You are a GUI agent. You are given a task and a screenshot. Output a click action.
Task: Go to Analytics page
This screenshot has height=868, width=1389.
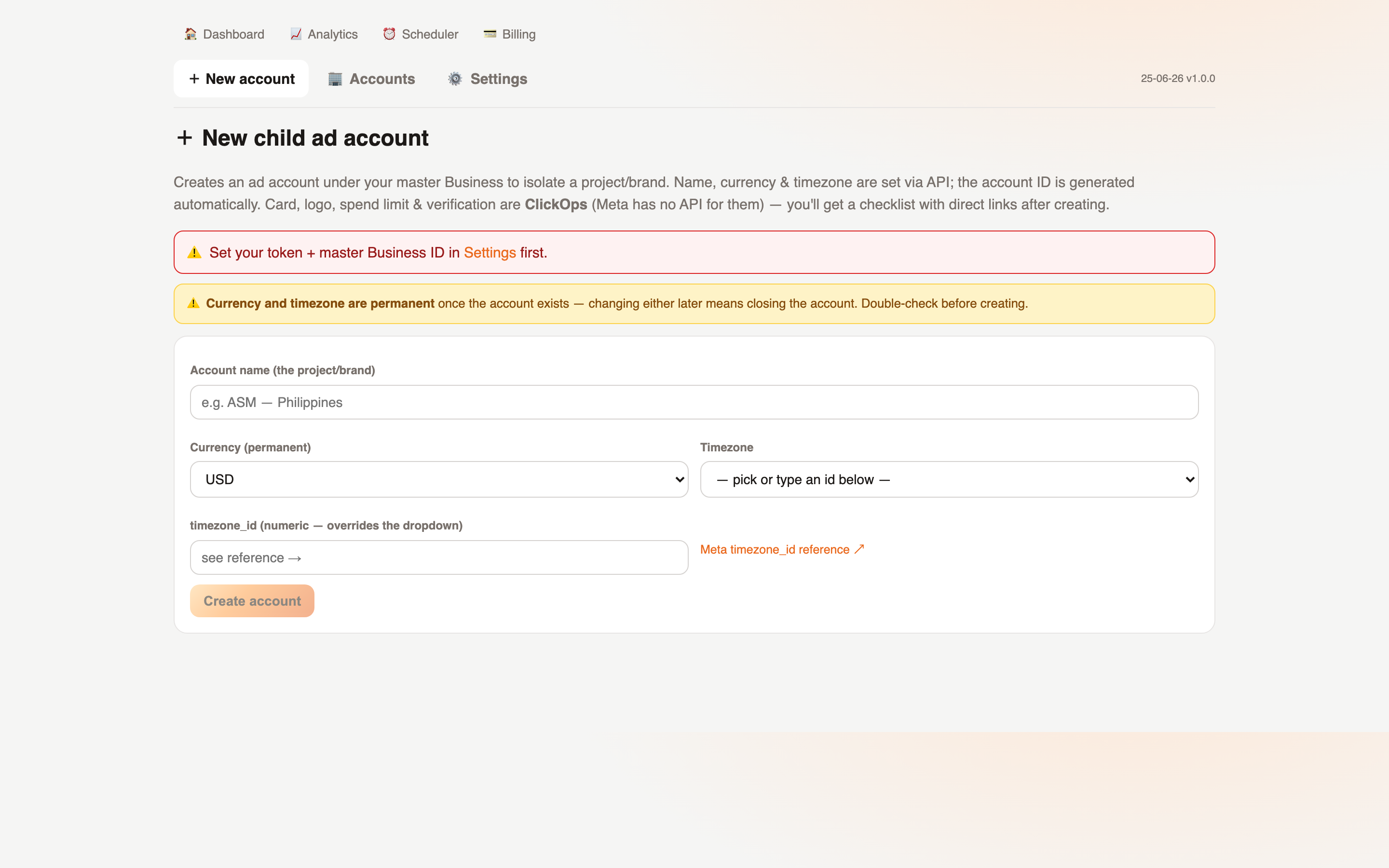coord(324,34)
